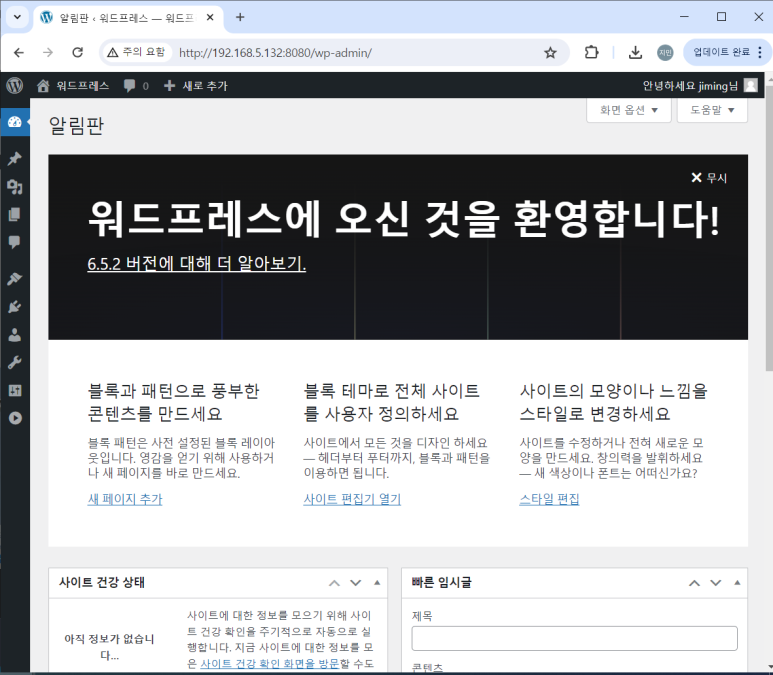Go back with browser back arrow

coord(19,52)
